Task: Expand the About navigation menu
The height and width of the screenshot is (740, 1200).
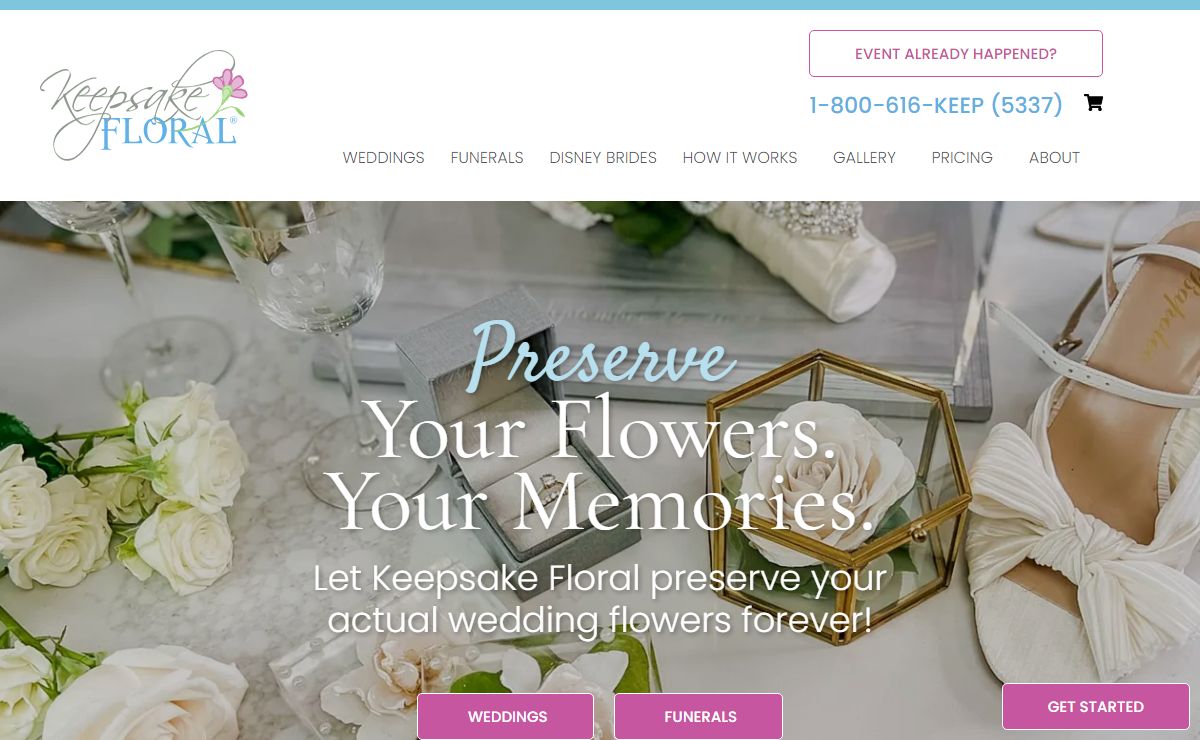Action: [x=1054, y=158]
